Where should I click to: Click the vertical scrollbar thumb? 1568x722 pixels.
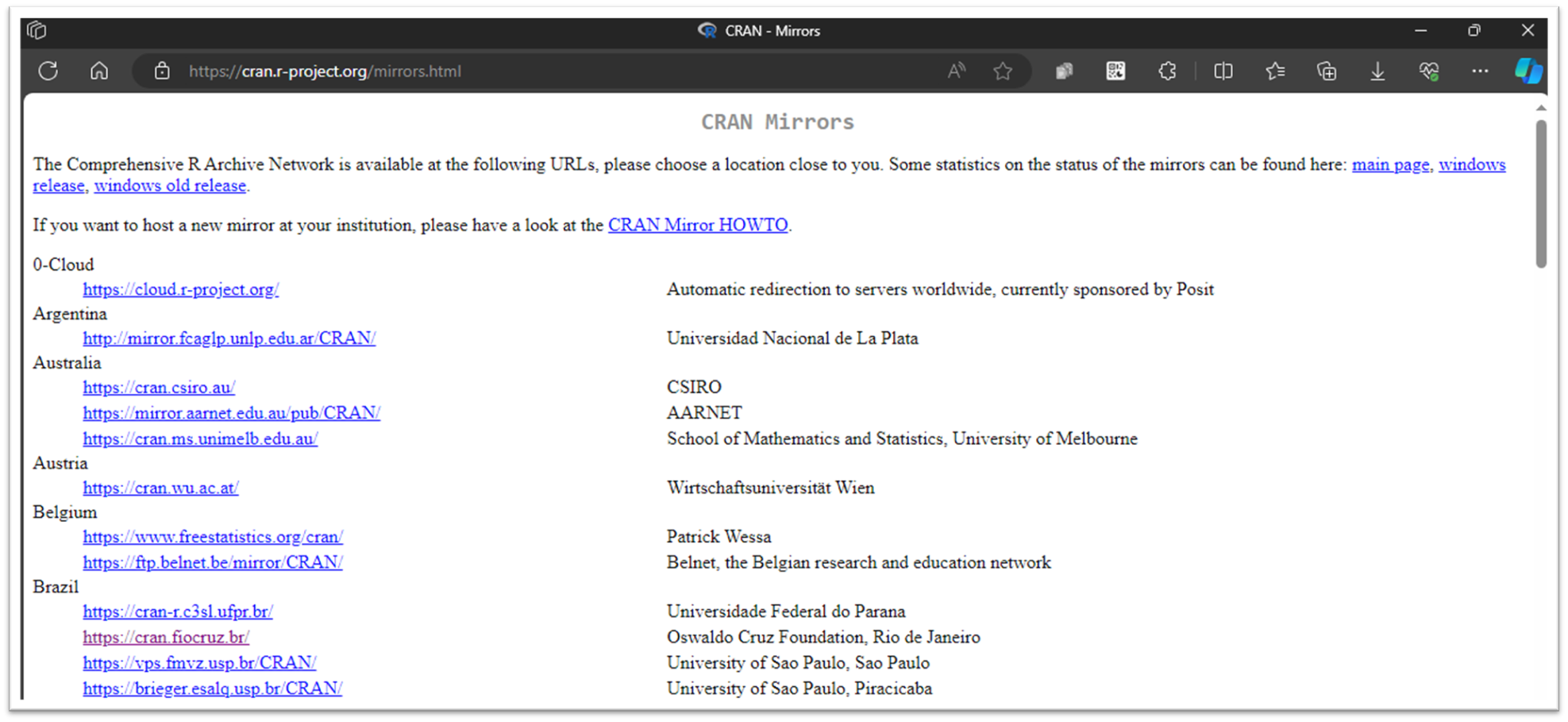pos(1541,194)
